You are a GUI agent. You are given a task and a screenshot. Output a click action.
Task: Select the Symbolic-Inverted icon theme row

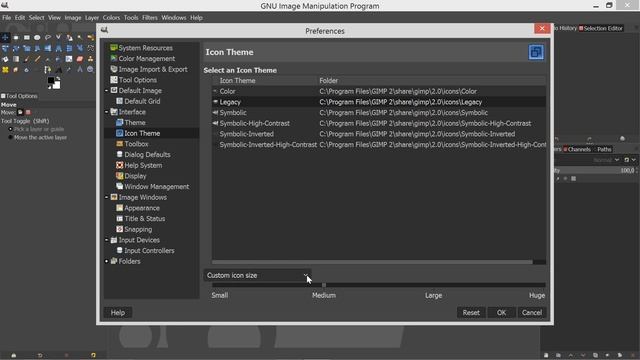(378, 134)
